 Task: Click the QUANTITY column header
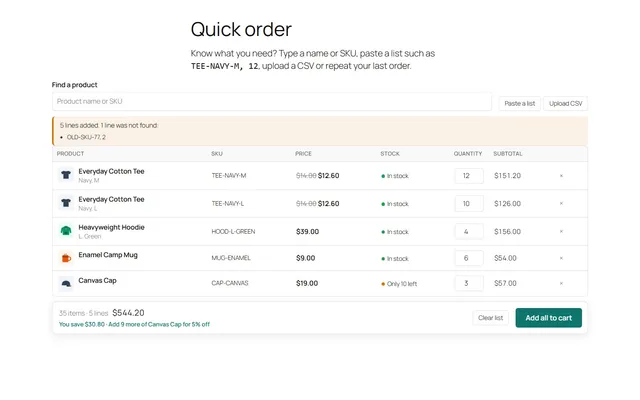click(x=468, y=153)
